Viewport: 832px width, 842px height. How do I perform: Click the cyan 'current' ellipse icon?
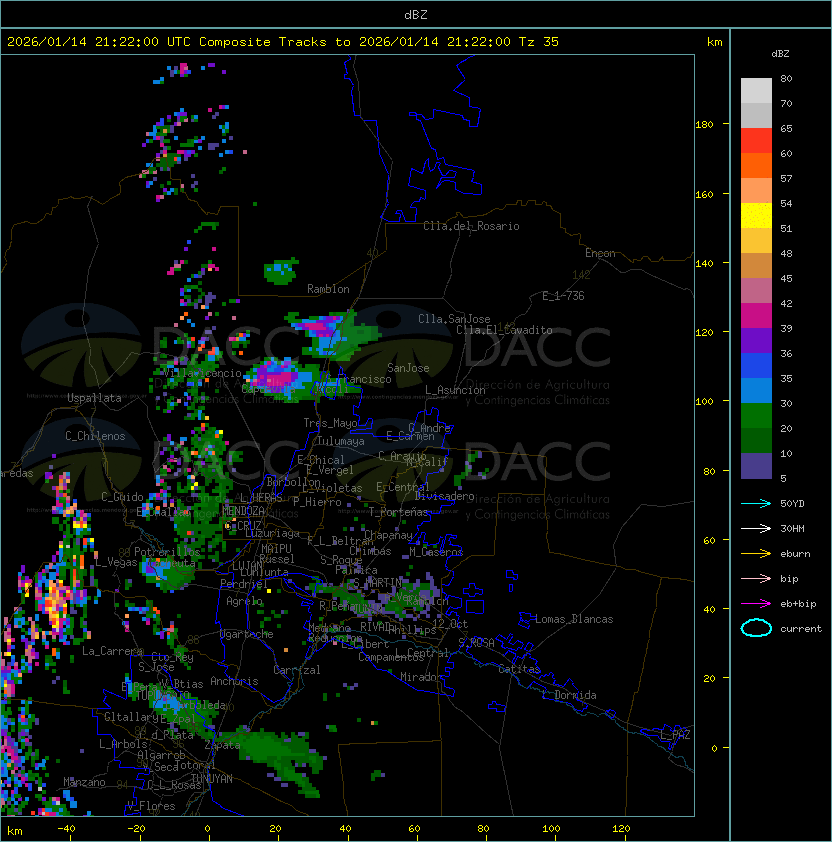(756, 628)
